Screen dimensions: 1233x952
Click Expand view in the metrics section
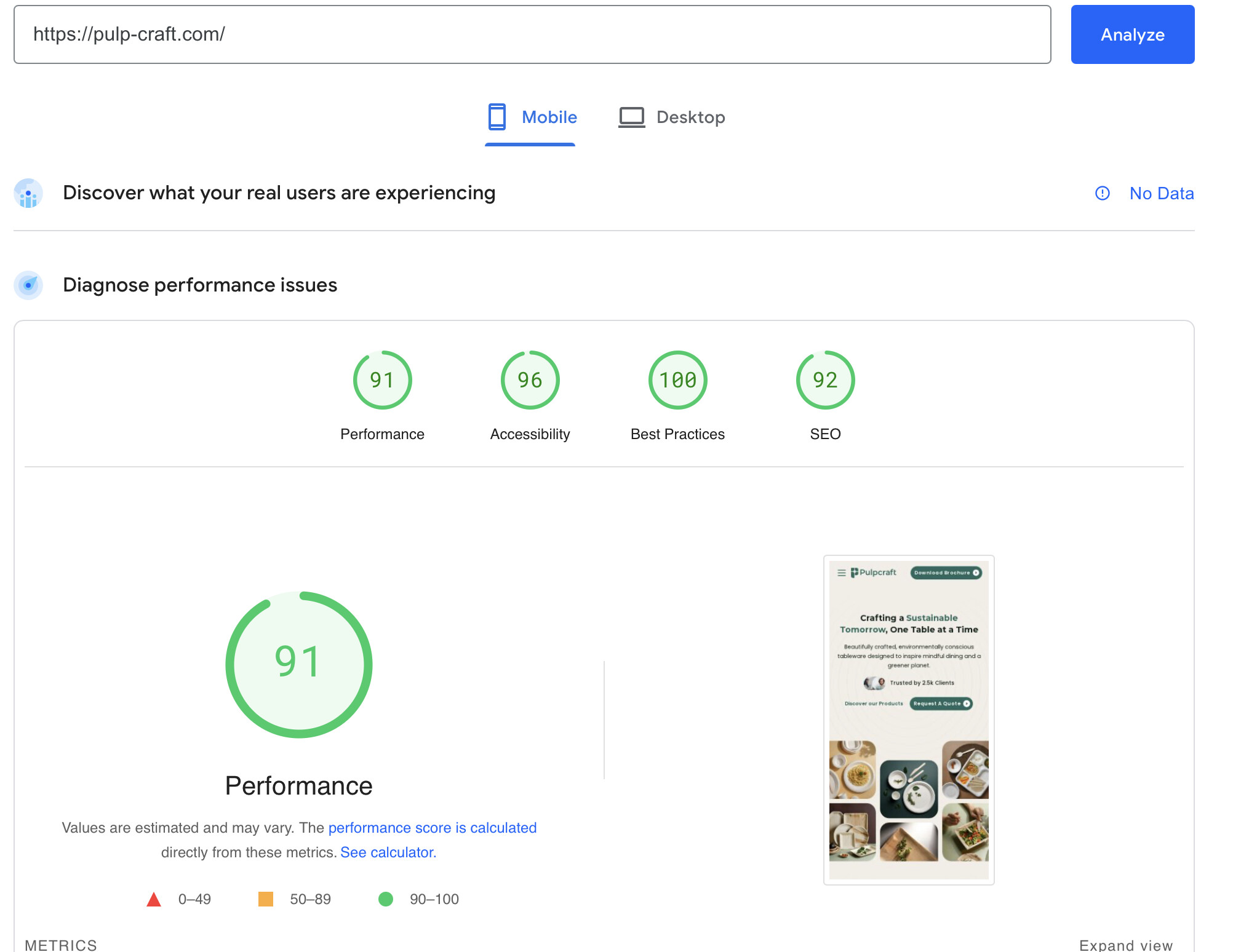[x=1125, y=945]
